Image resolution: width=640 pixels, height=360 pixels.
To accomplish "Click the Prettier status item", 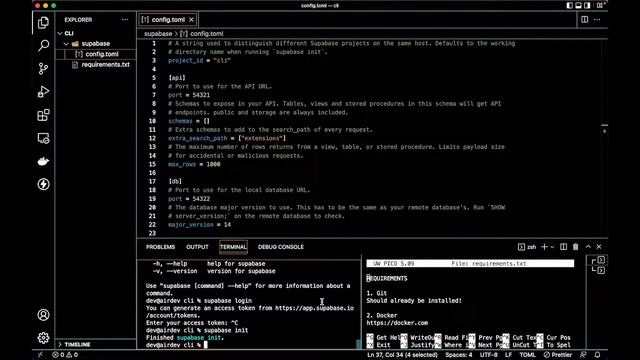I will [x=558, y=355].
